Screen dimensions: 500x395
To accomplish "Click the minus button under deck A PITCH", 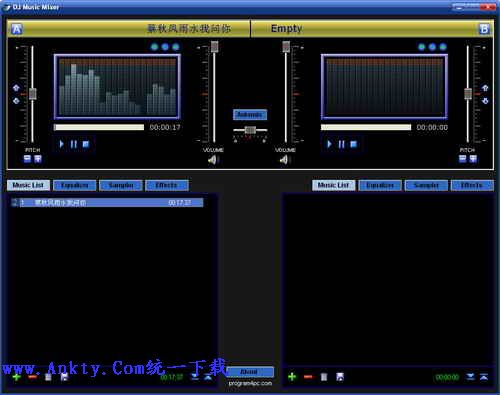I will (x=27, y=159).
